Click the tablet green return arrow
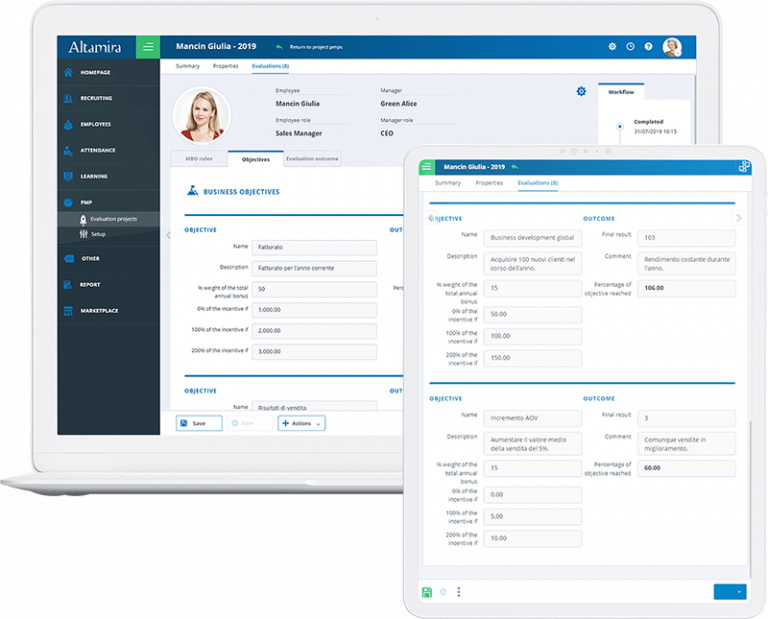 coord(515,167)
